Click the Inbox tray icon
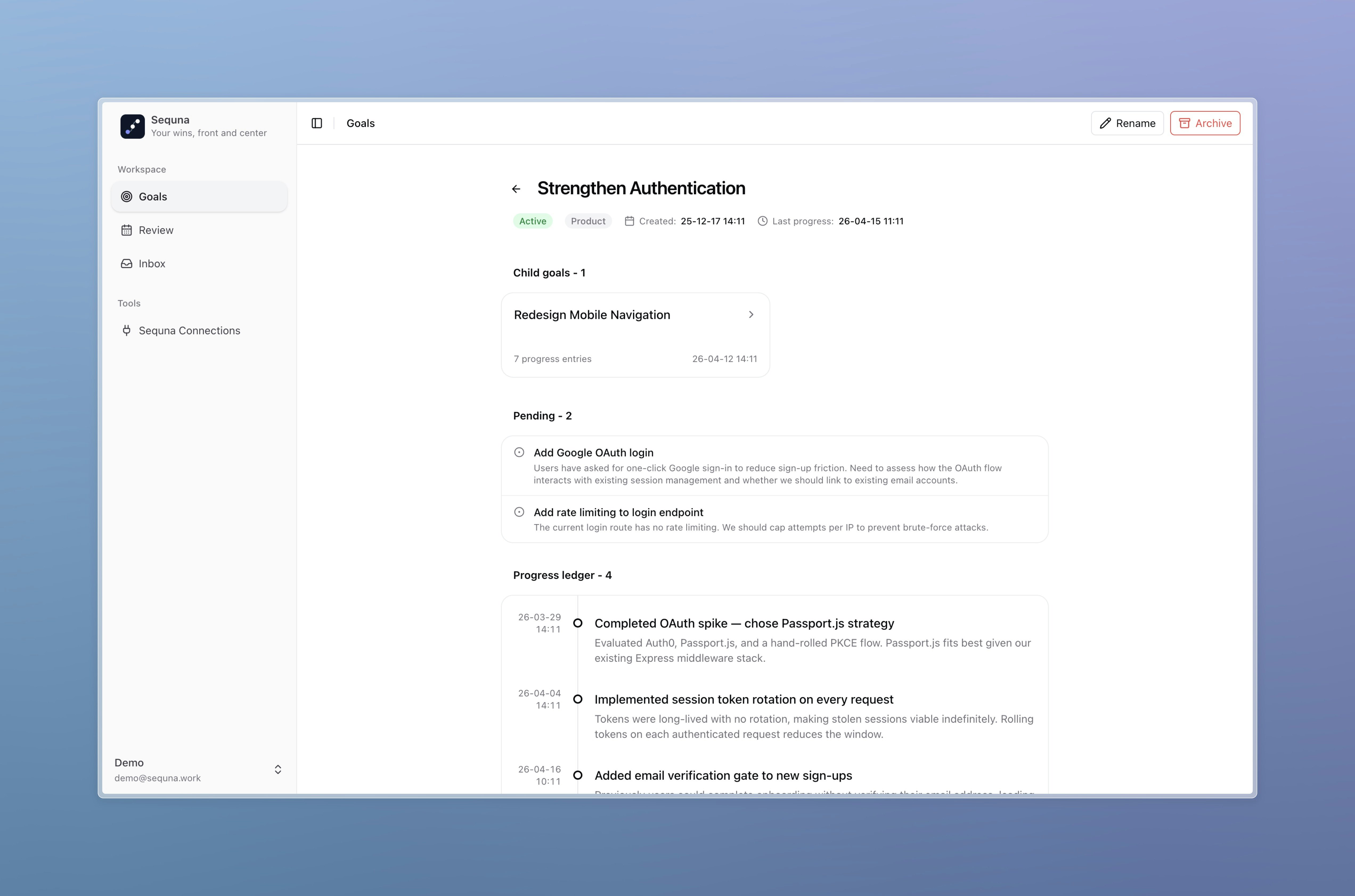The width and height of the screenshot is (1355, 896). click(x=126, y=264)
